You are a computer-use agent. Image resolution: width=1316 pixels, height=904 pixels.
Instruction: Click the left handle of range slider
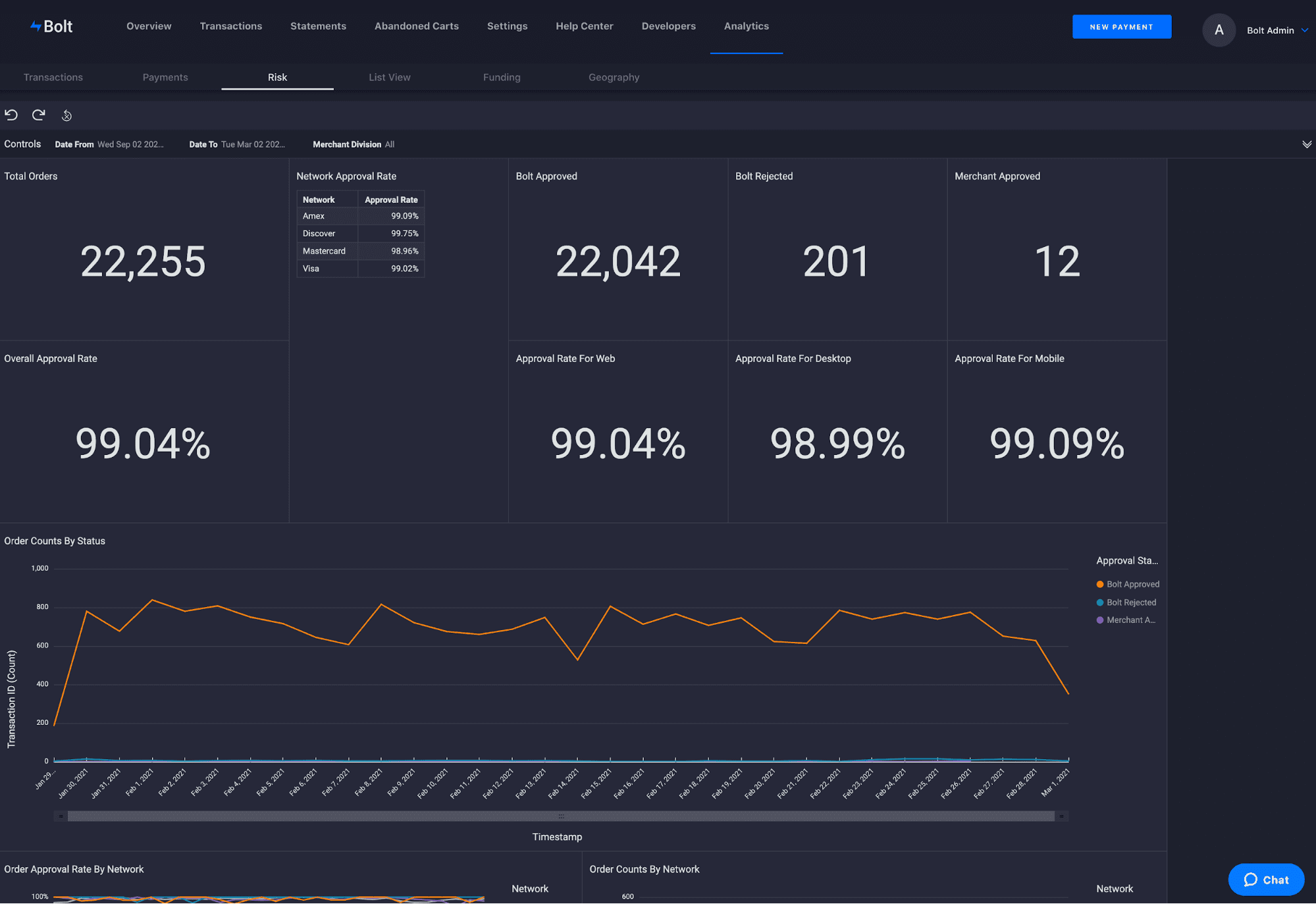tap(61, 816)
